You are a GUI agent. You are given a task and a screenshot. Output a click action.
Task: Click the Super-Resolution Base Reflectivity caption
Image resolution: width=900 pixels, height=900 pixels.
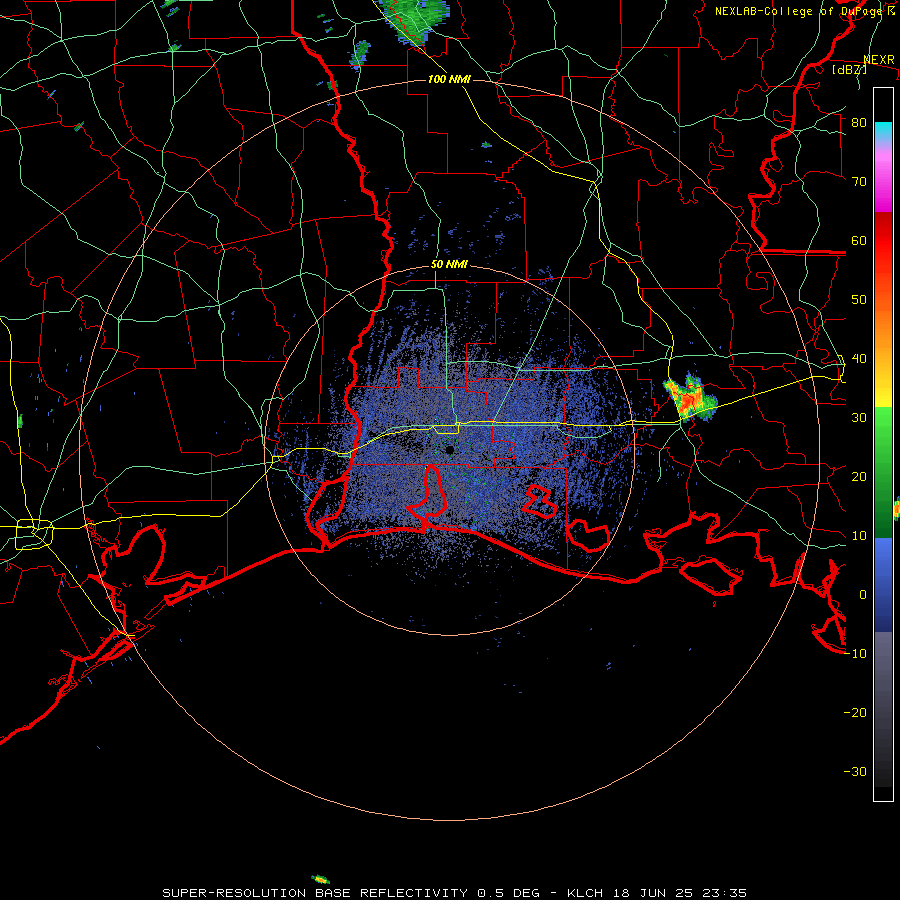454,893
